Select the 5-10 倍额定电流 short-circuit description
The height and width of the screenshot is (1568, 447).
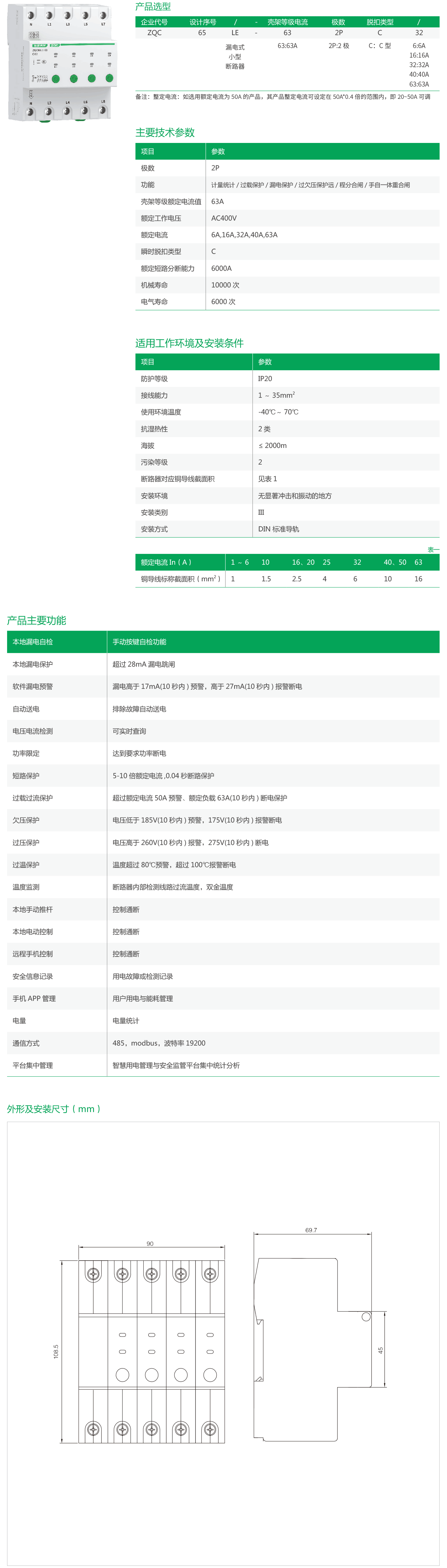pos(163,776)
